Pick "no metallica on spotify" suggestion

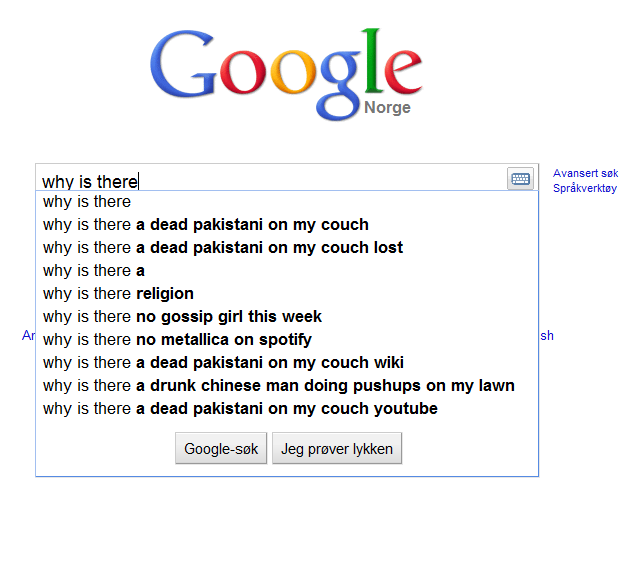coord(287,340)
